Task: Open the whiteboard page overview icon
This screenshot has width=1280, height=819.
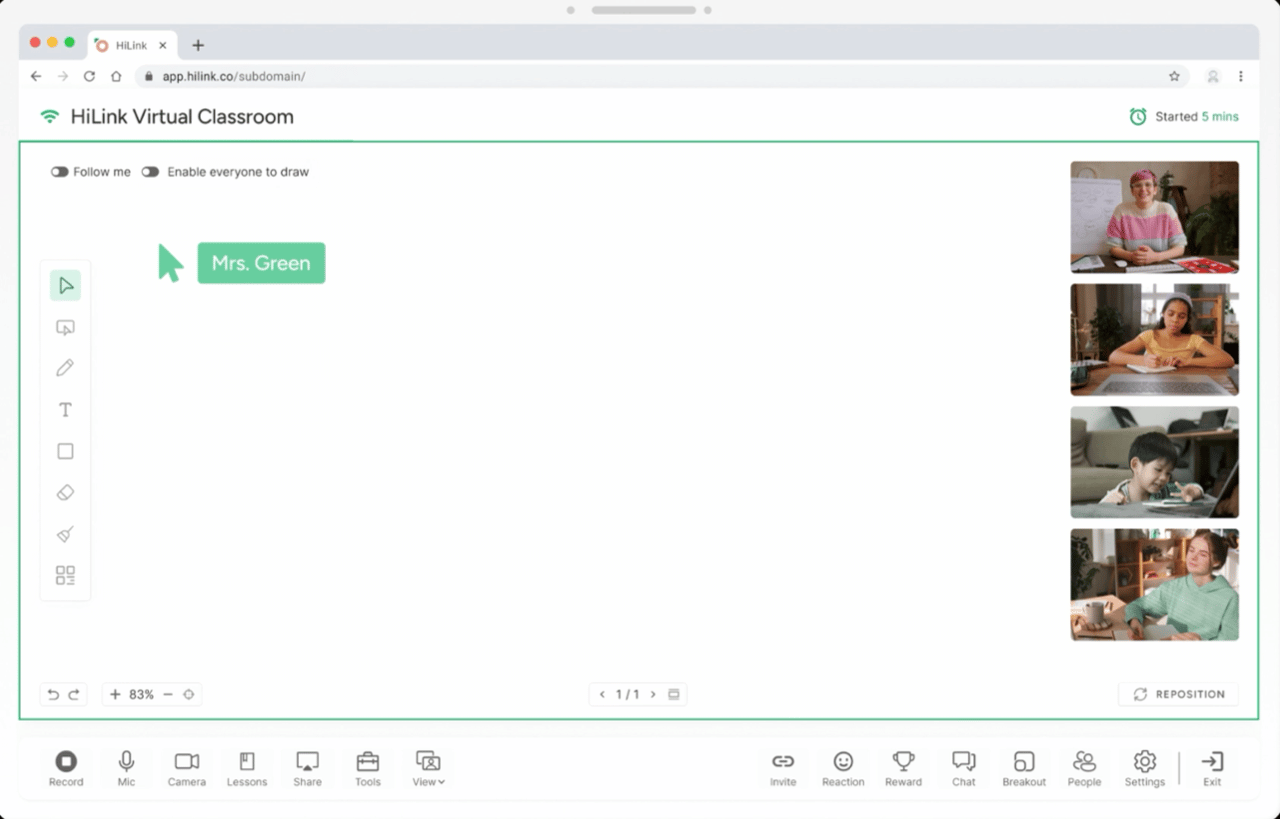Action: click(674, 694)
